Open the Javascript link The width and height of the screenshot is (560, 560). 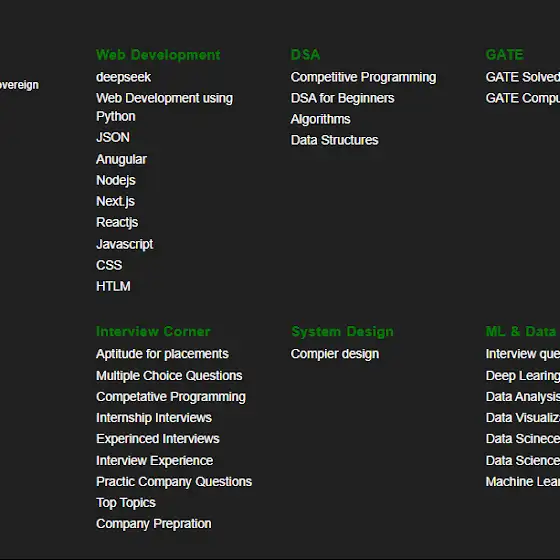(124, 244)
